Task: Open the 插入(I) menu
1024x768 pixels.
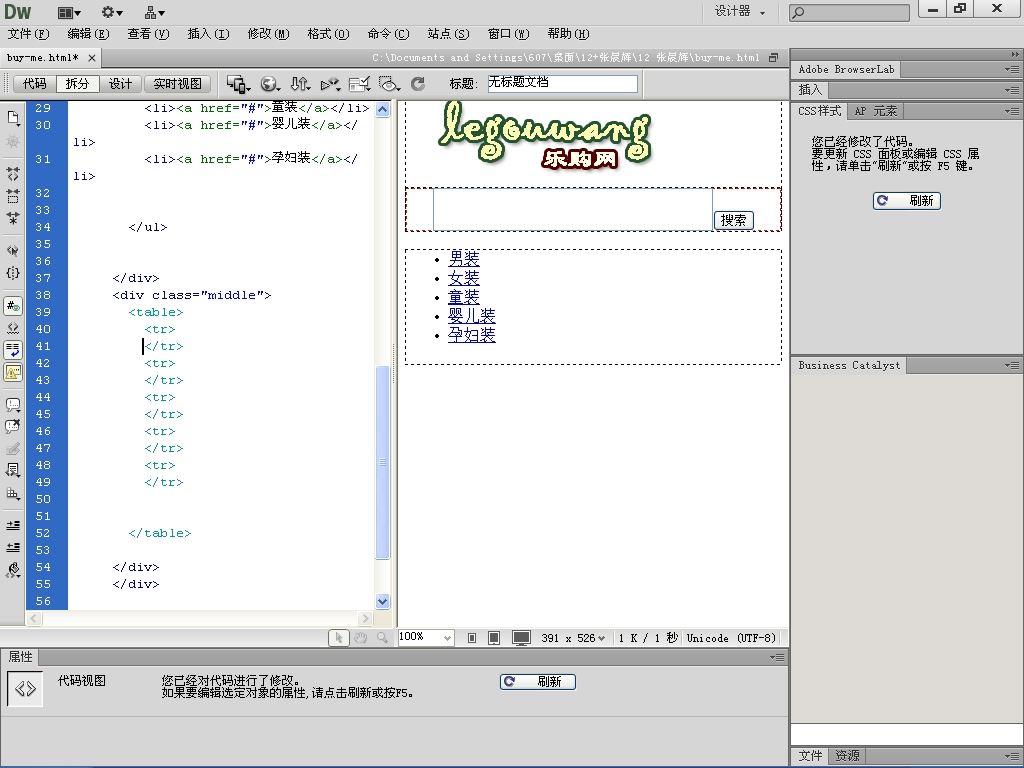Action: (x=208, y=34)
